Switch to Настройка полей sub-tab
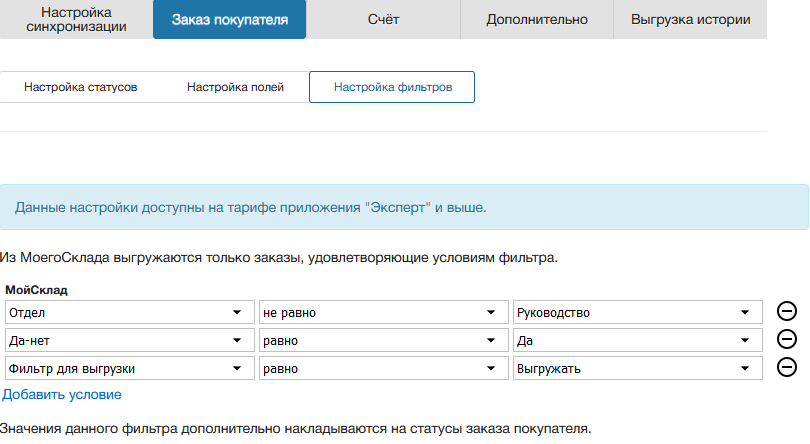 (235, 87)
